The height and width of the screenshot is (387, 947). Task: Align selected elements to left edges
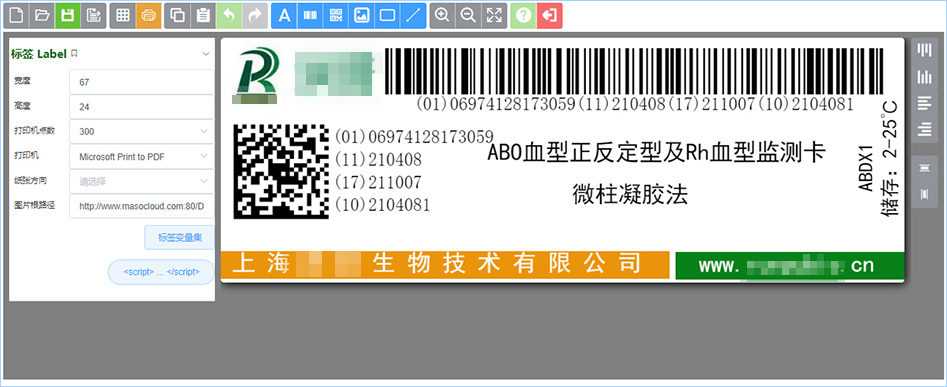coord(925,103)
